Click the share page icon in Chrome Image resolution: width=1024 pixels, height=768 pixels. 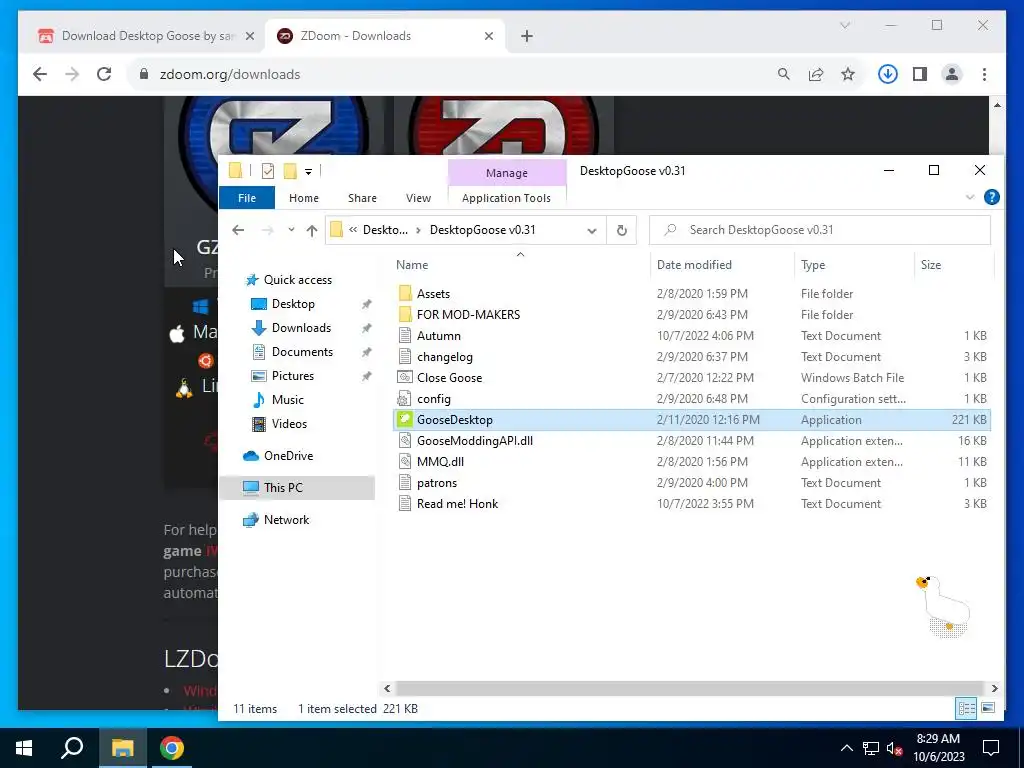point(816,74)
